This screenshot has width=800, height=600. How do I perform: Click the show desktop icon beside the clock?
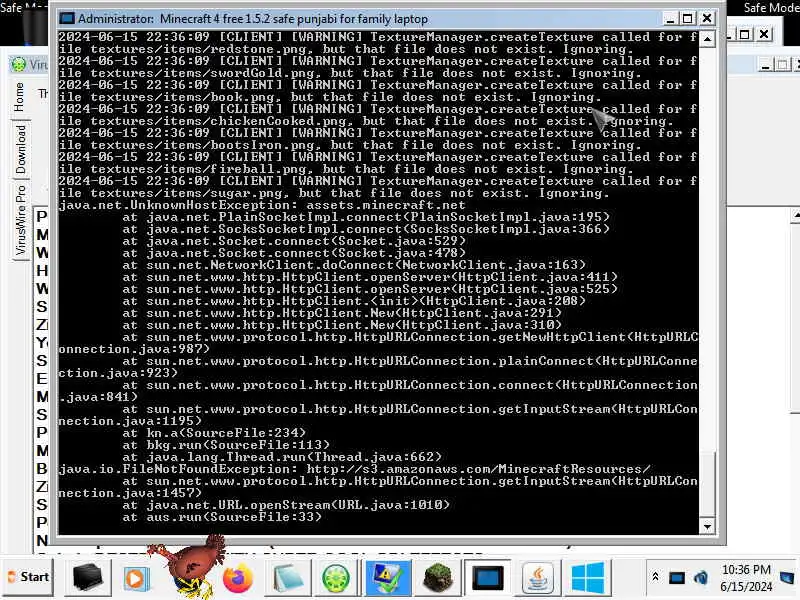coord(788,577)
